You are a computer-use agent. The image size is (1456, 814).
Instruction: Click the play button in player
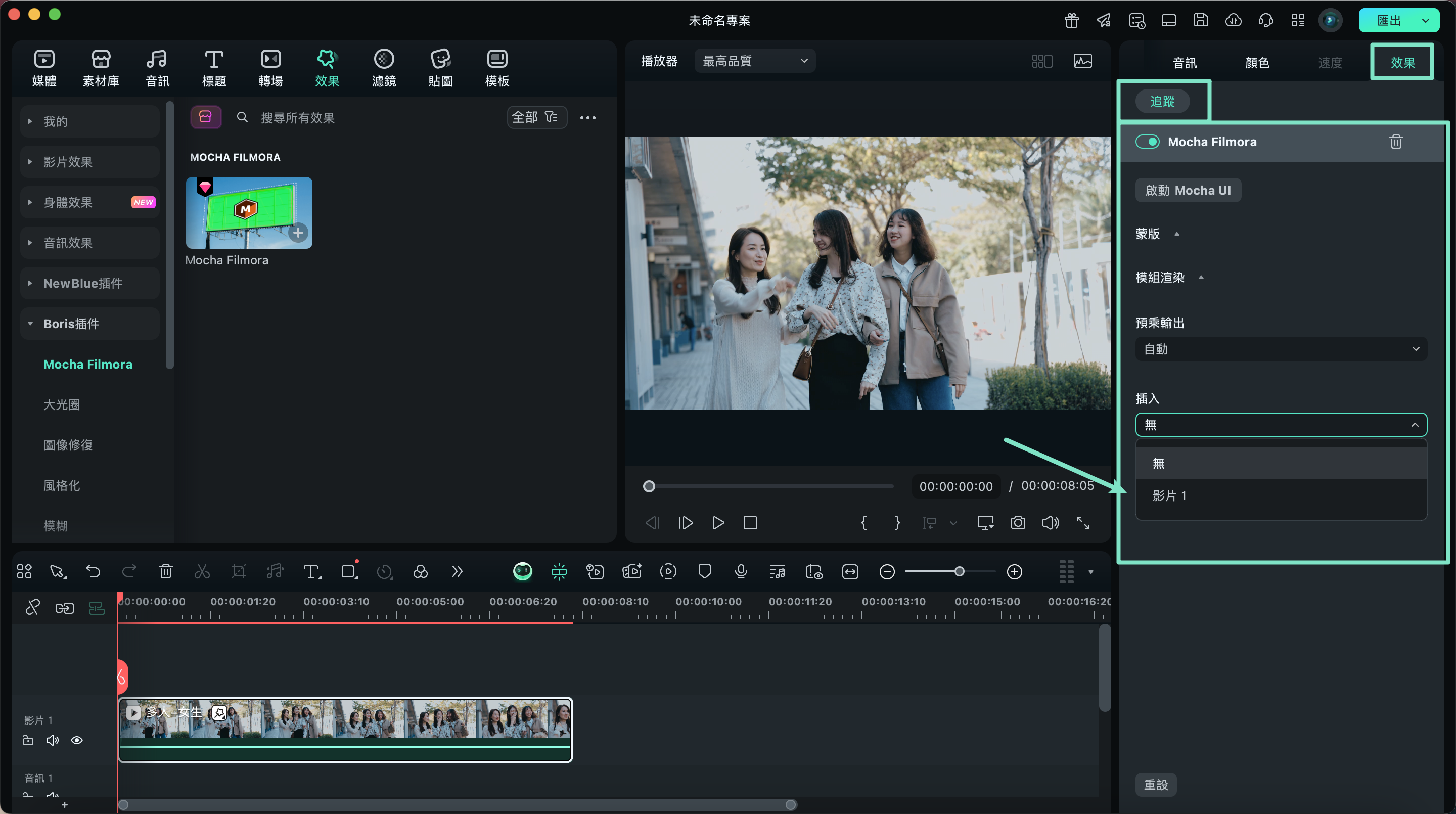pos(718,522)
